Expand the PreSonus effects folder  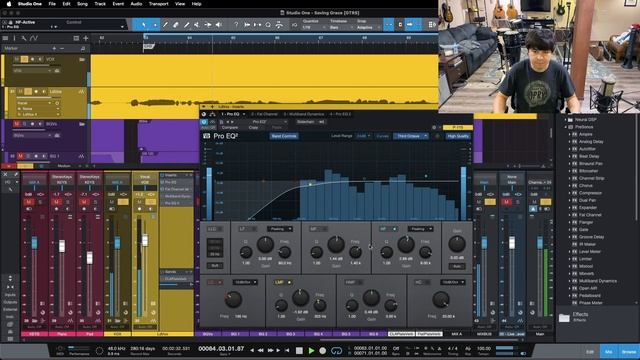(x=566, y=127)
